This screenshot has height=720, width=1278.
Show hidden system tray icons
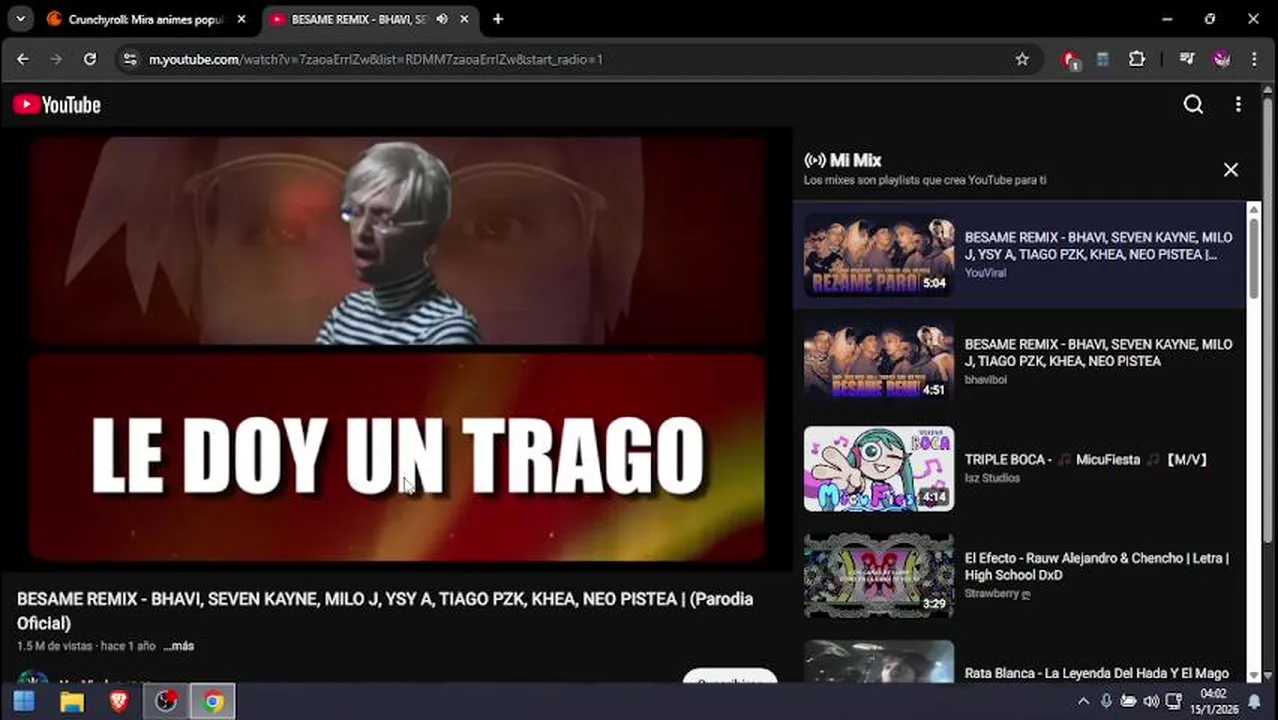(x=1083, y=702)
